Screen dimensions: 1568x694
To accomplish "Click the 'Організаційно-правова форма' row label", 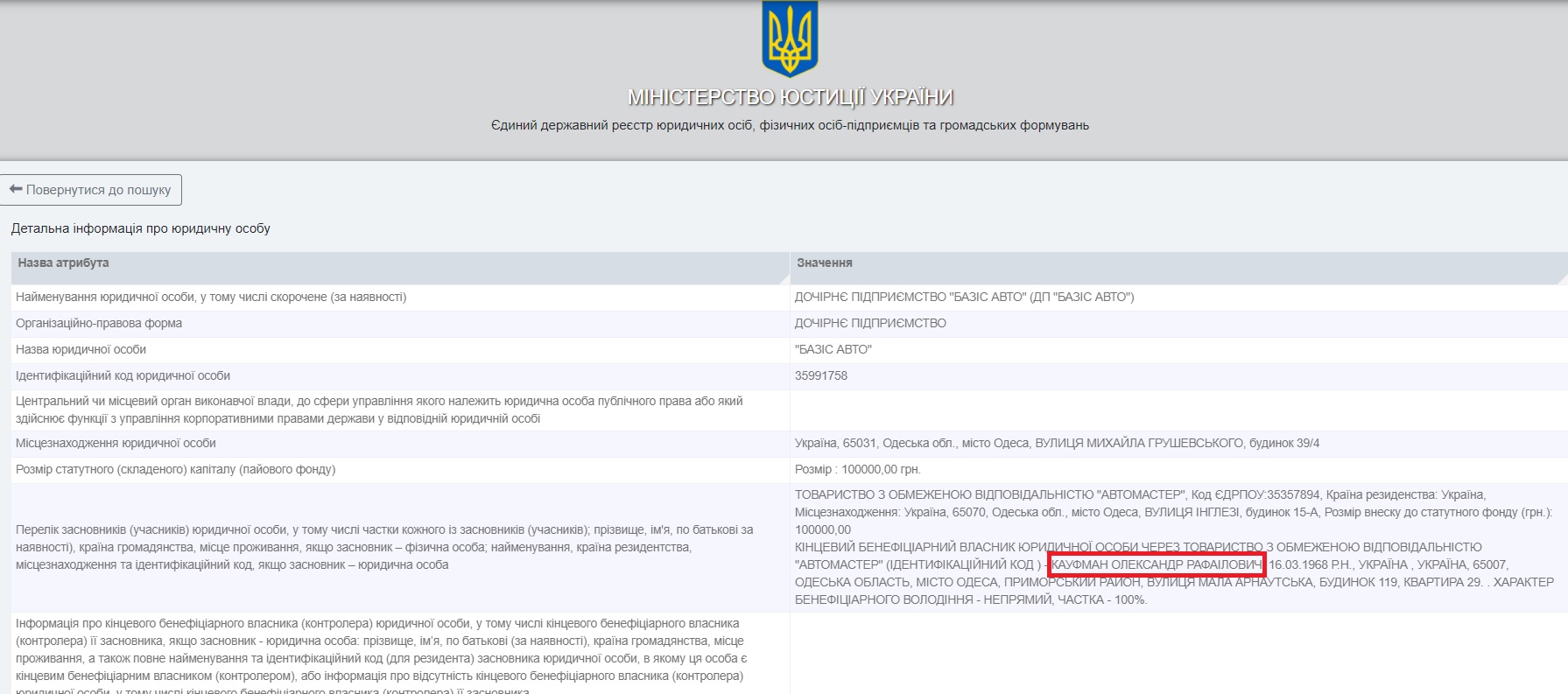I will pos(99,324).
